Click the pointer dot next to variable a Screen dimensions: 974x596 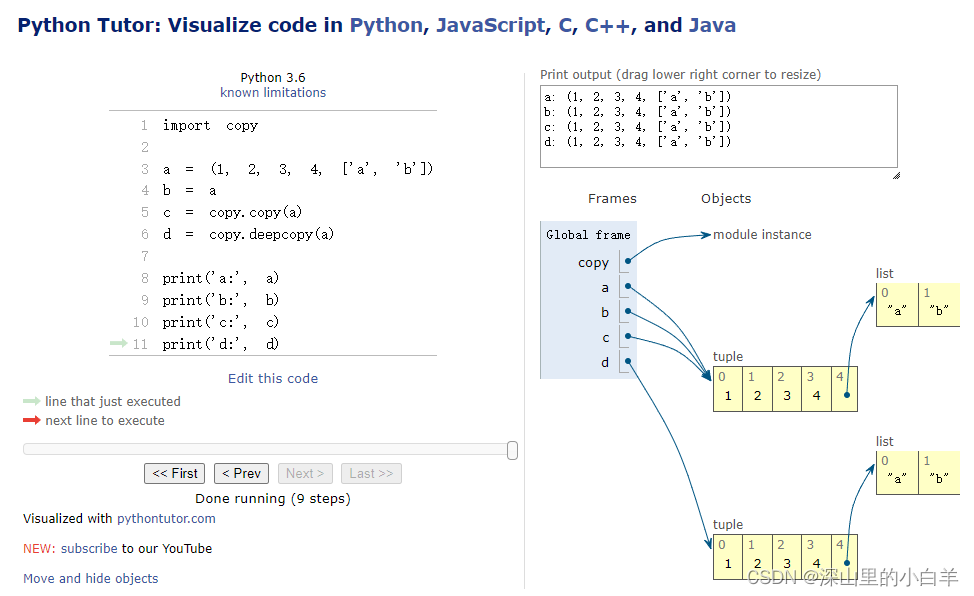pos(628,287)
